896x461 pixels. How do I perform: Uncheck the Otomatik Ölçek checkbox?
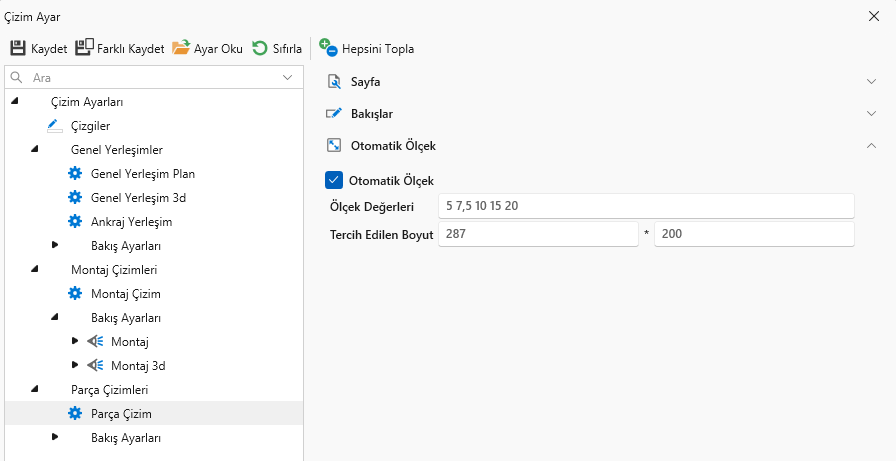pos(335,180)
